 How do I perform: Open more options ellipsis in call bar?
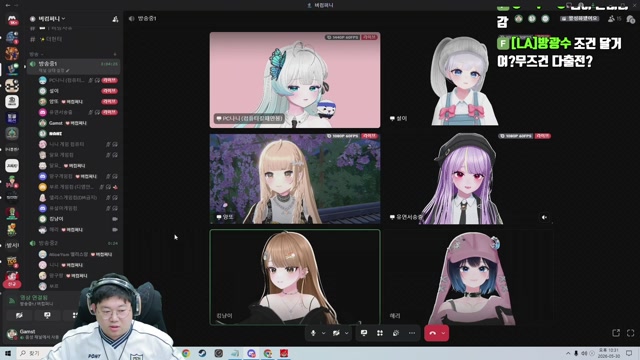pos(412,333)
